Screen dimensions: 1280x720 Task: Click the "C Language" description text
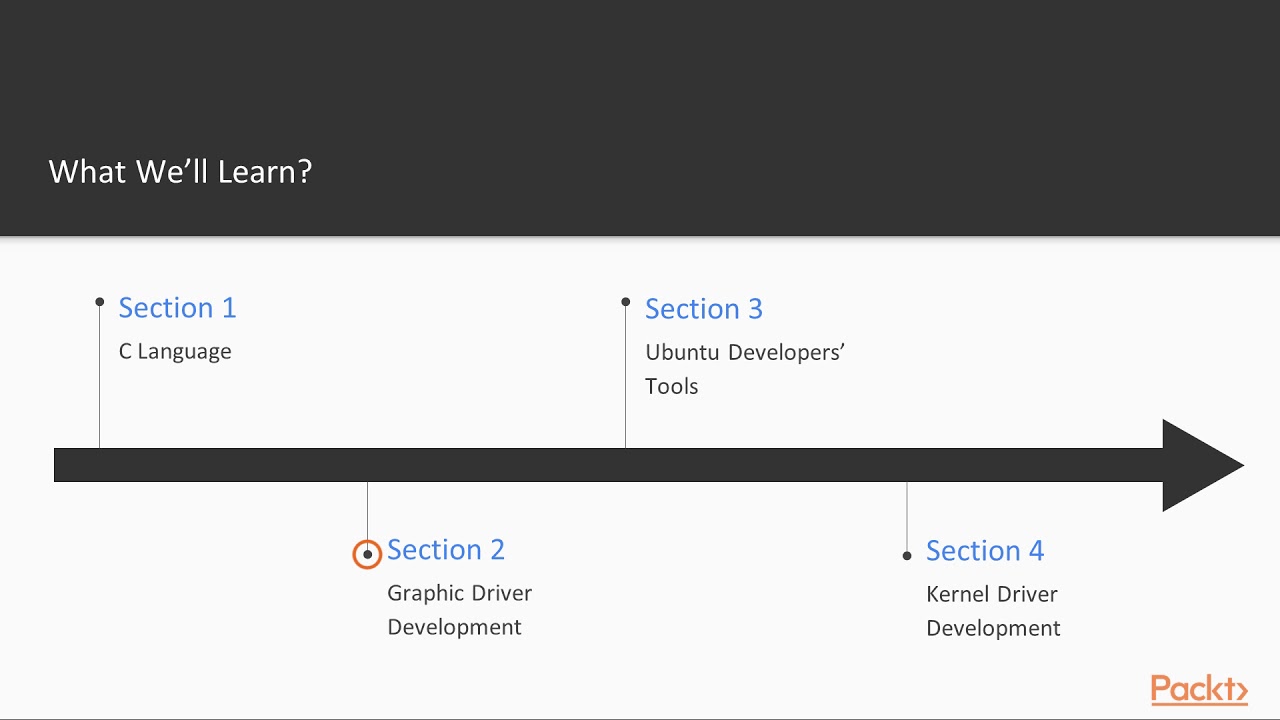pos(175,351)
